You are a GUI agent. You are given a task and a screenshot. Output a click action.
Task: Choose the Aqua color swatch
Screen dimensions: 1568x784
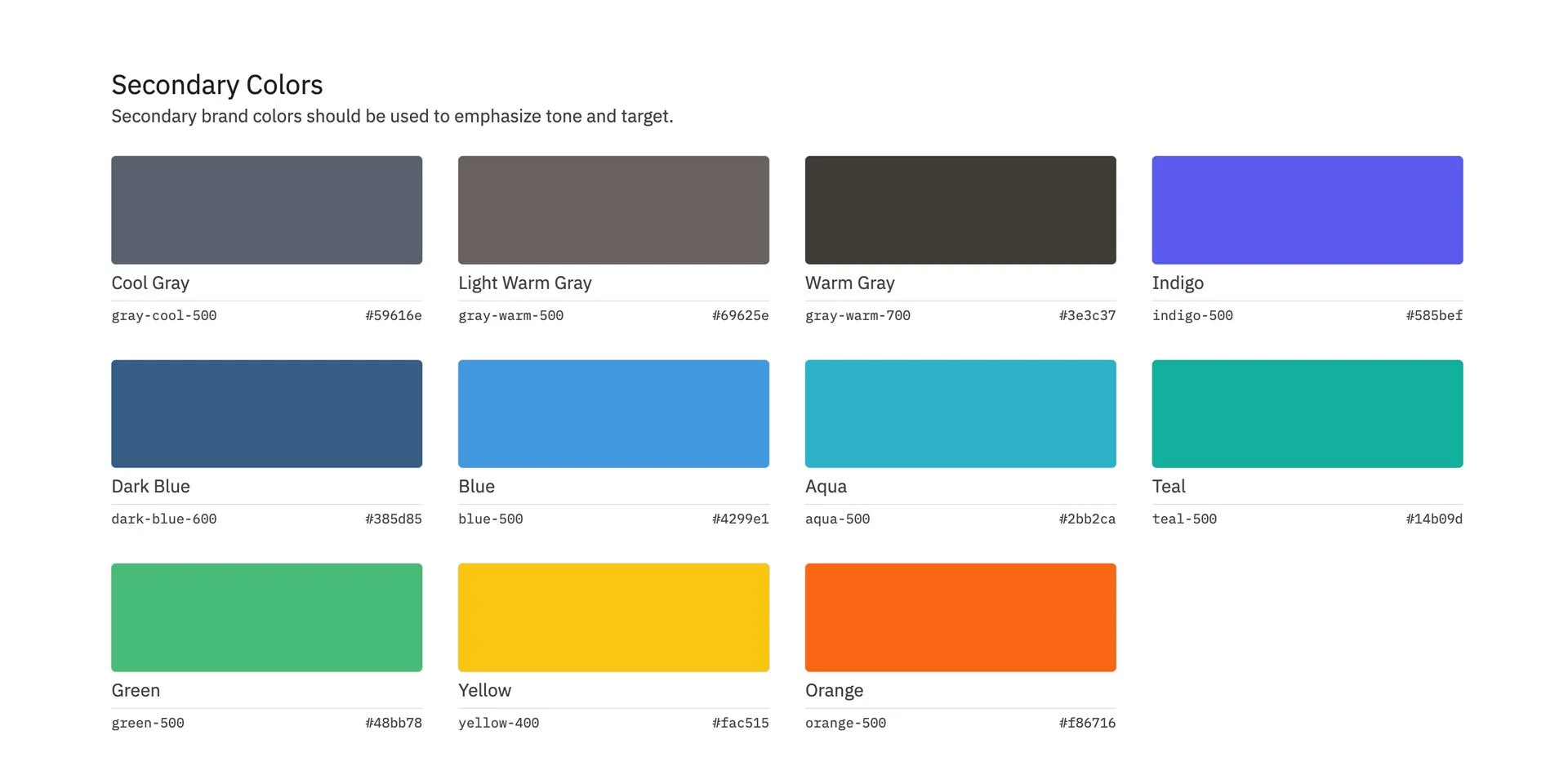[x=960, y=413]
